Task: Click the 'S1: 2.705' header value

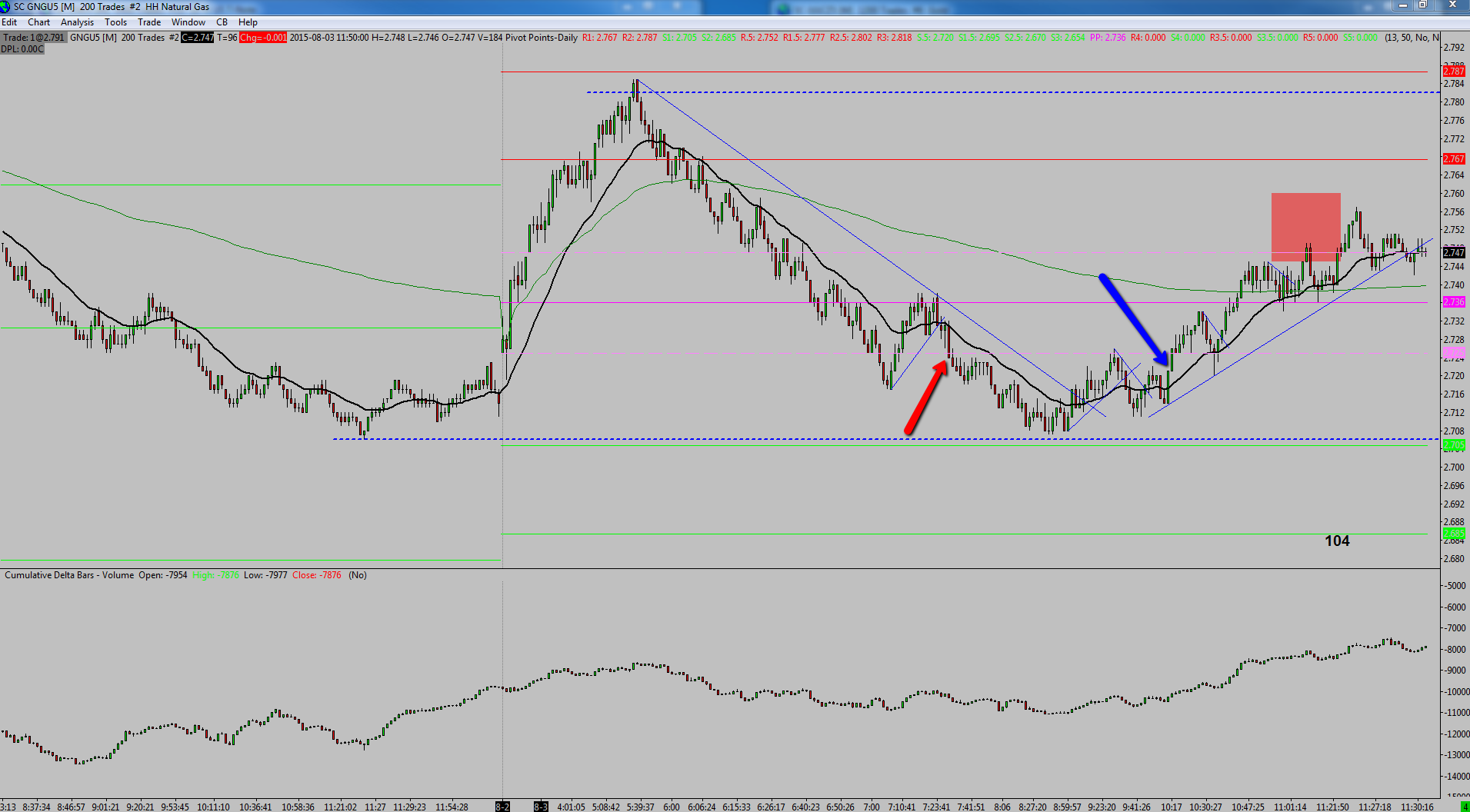Action: 680,38
